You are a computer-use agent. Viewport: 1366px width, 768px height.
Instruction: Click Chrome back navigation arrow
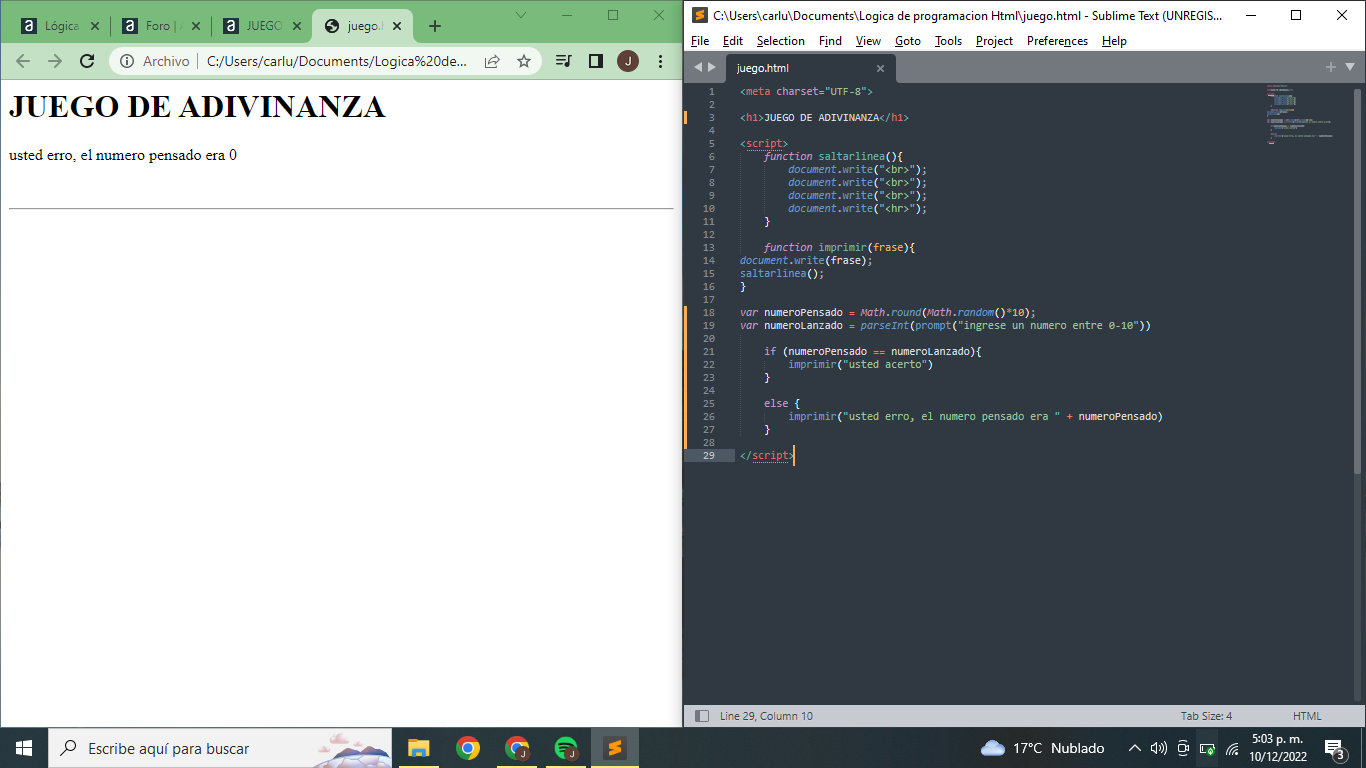23,61
